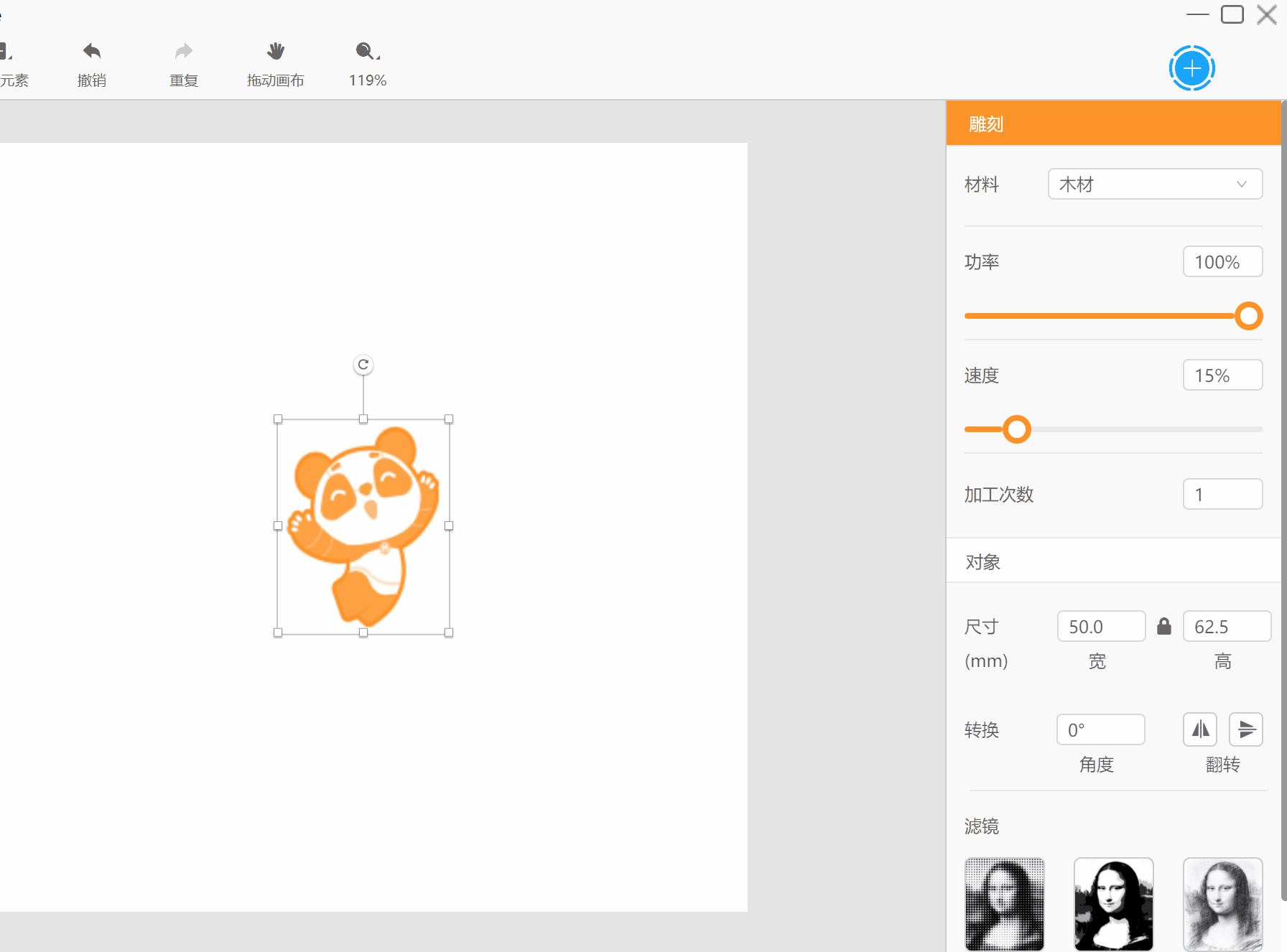Flip the object horizontally

(1200, 729)
